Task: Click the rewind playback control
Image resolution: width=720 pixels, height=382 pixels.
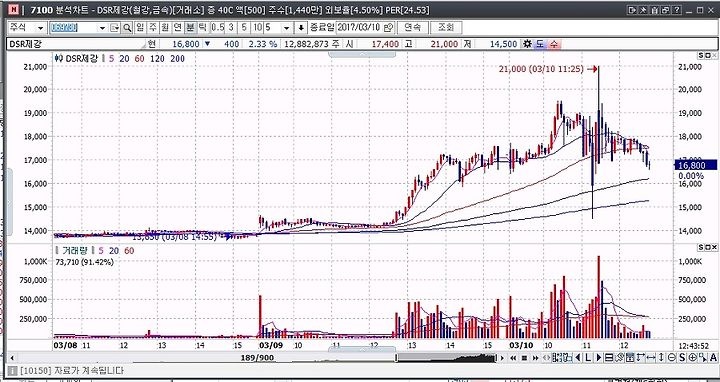Action: 513,358
